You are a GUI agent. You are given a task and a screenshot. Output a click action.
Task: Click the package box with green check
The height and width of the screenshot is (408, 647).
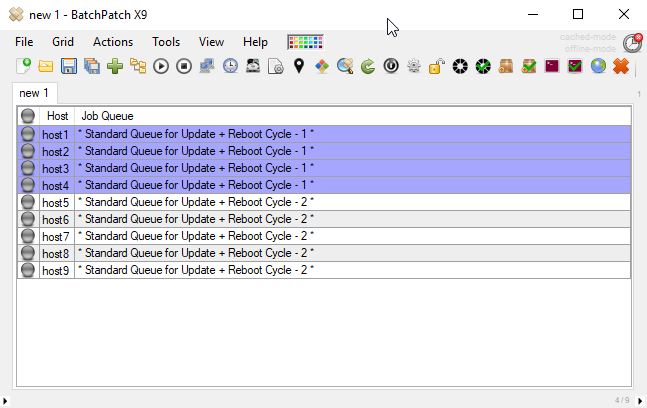529,66
